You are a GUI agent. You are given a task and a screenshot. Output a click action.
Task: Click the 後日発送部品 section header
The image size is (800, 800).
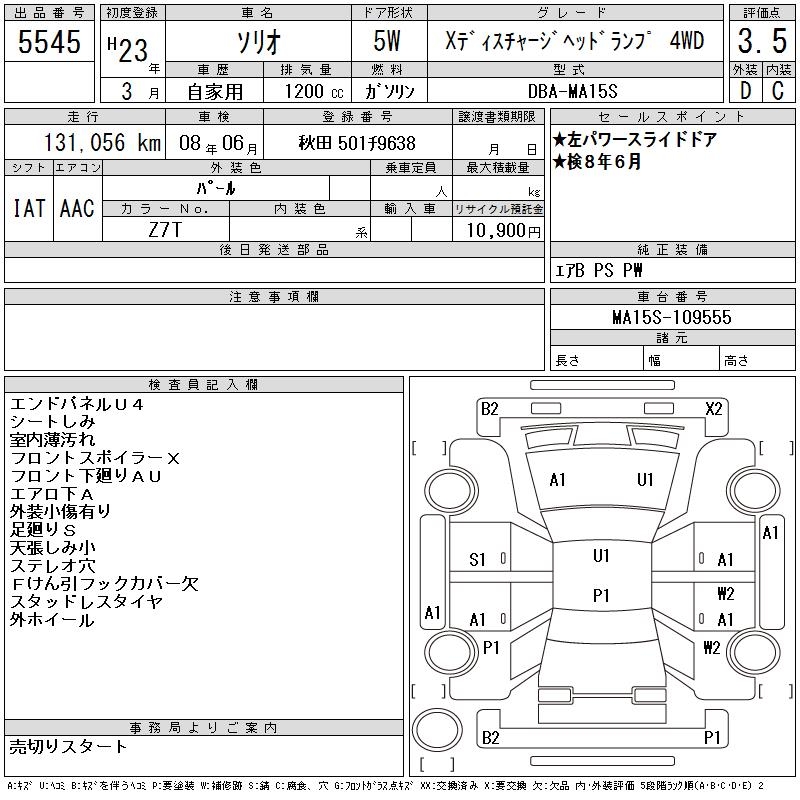[274, 249]
